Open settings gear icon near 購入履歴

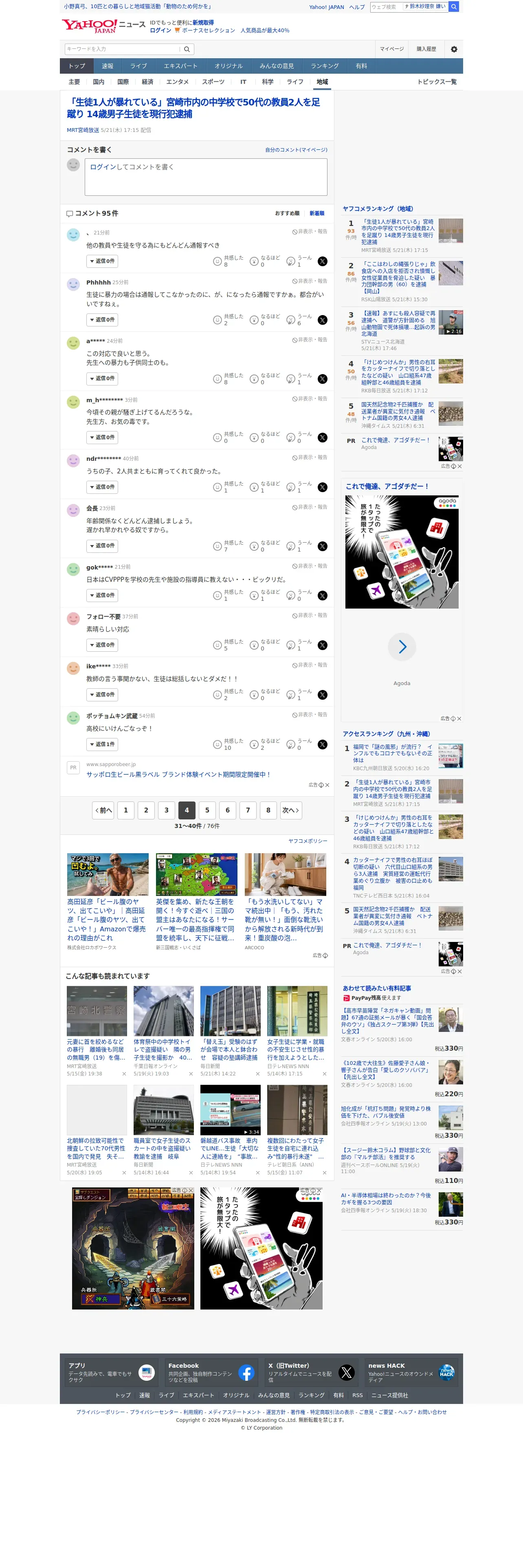pyautogui.click(x=454, y=49)
